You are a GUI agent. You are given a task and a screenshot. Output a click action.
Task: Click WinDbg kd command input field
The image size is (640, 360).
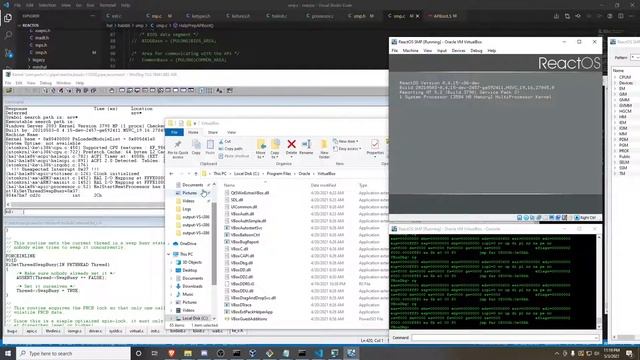coord(94,212)
